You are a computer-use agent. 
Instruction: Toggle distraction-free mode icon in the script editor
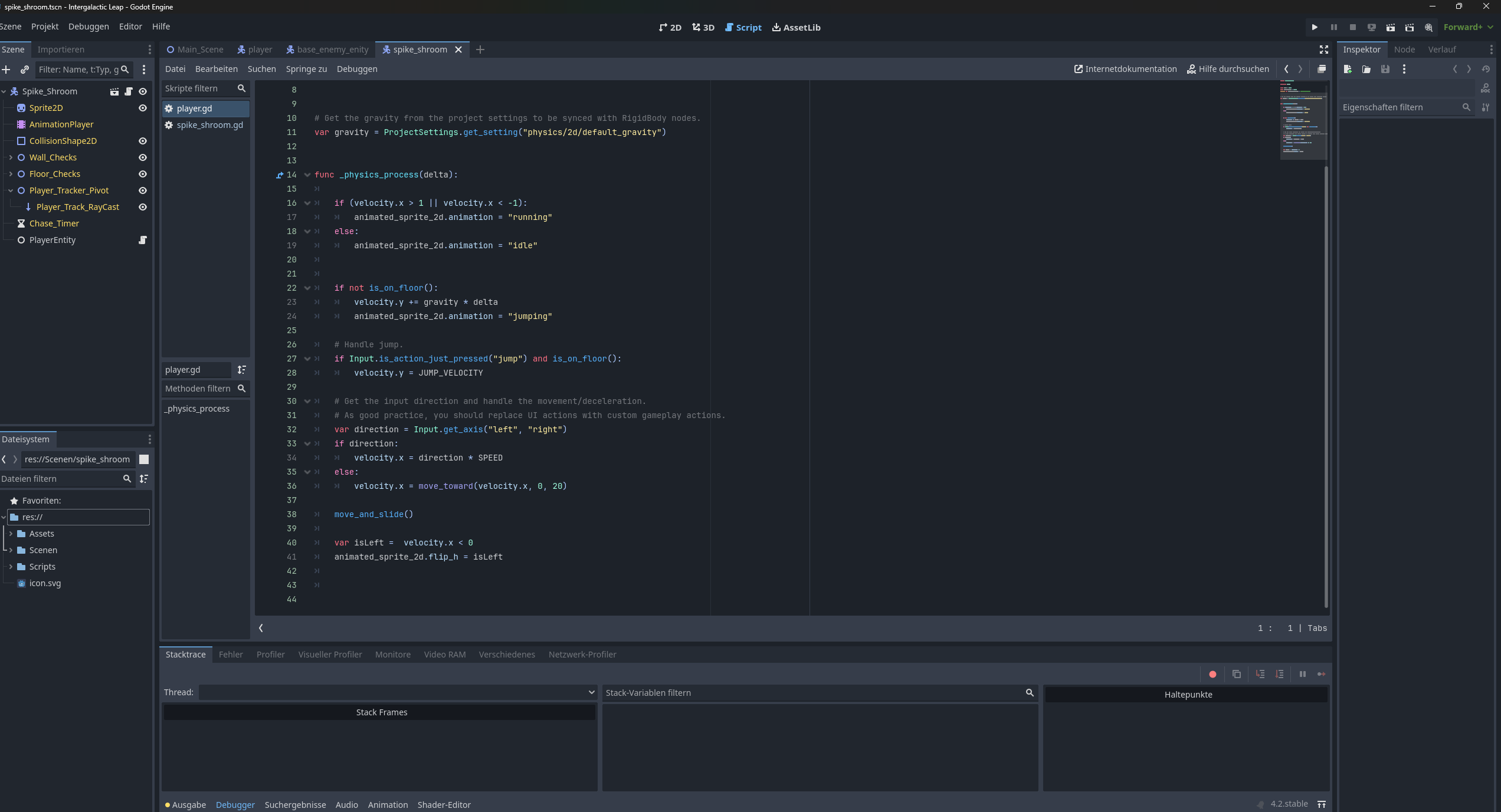(x=1323, y=50)
